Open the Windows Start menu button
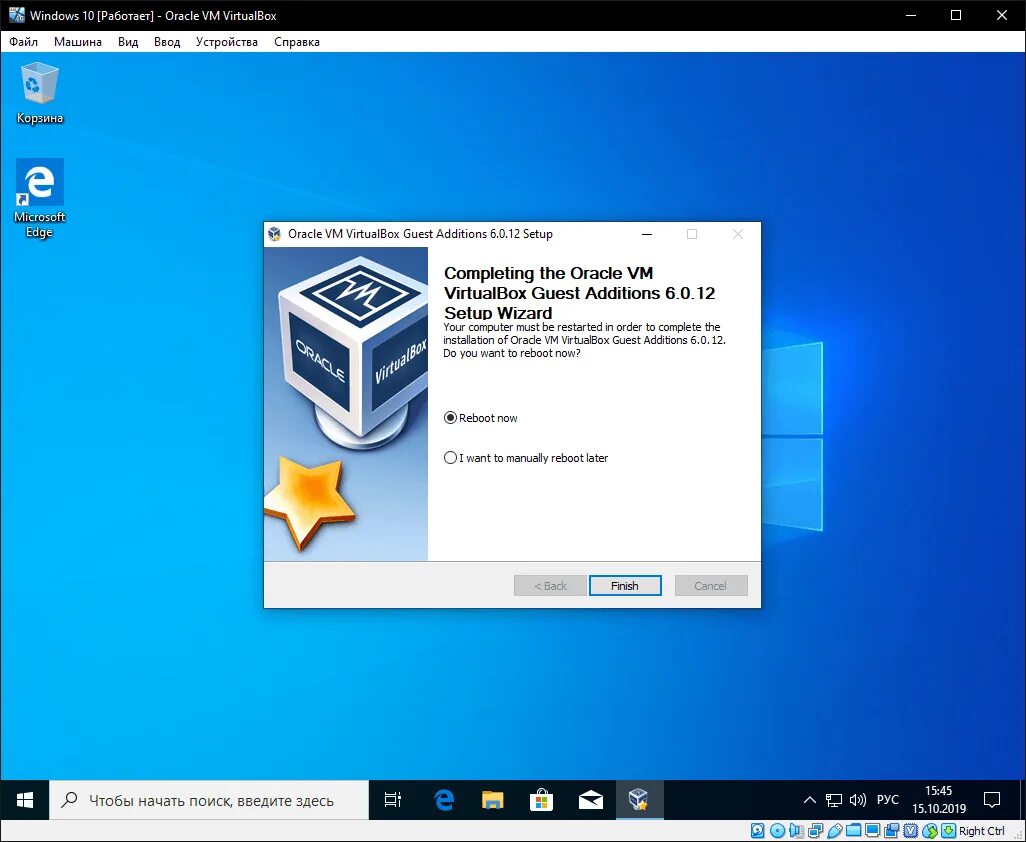Image resolution: width=1026 pixels, height=842 pixels. click(x=25, y=799)
